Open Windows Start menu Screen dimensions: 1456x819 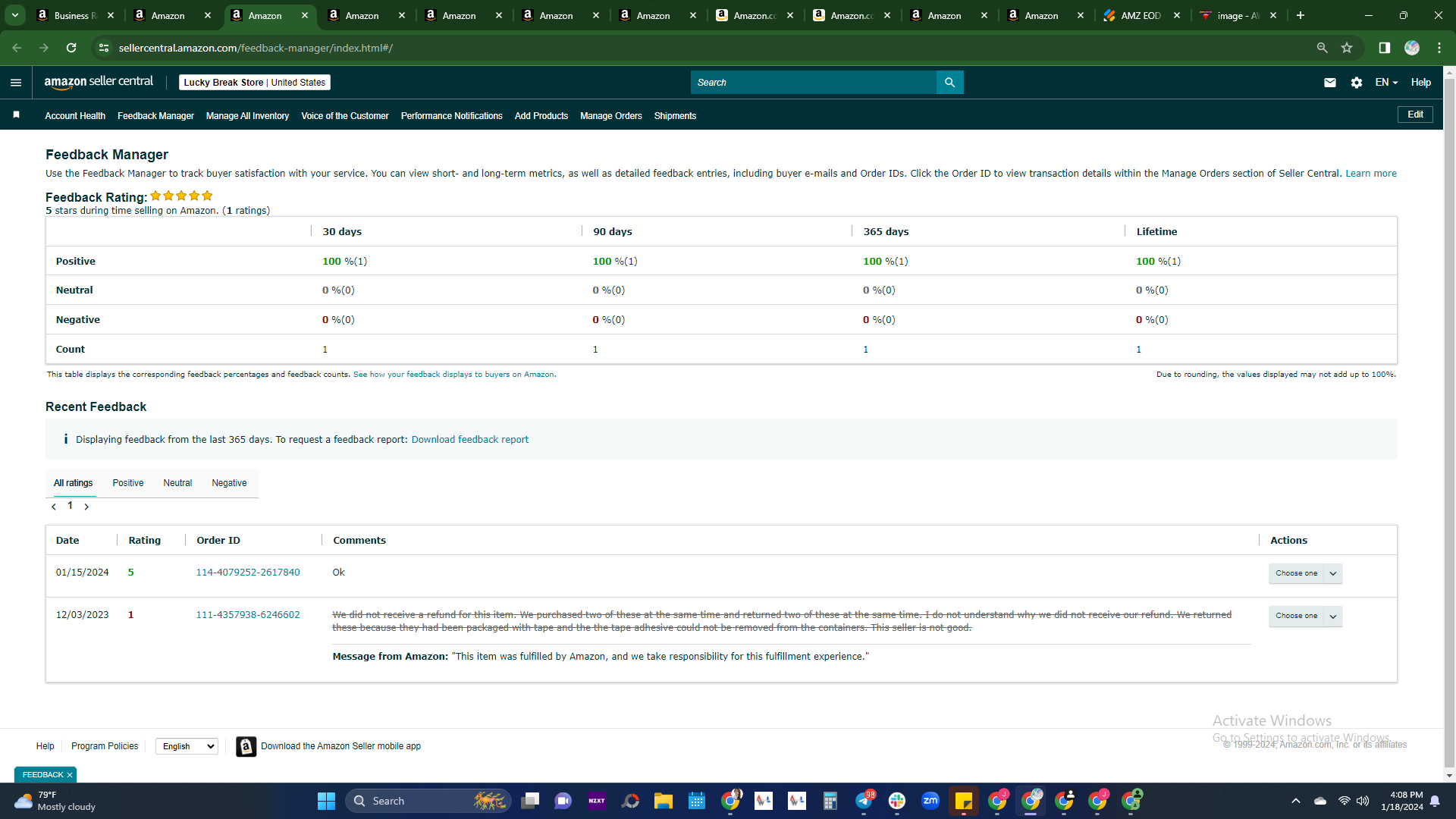tap(326, 802)
